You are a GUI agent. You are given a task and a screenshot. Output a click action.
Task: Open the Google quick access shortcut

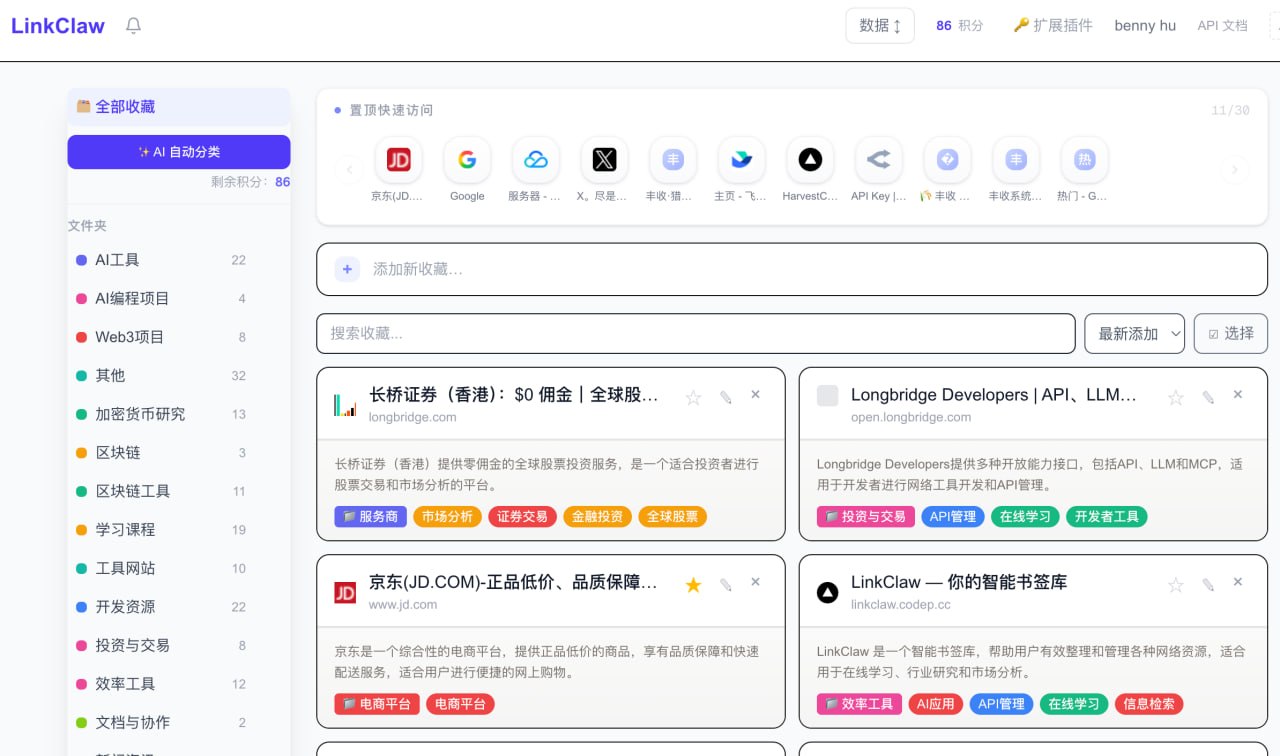467,160
